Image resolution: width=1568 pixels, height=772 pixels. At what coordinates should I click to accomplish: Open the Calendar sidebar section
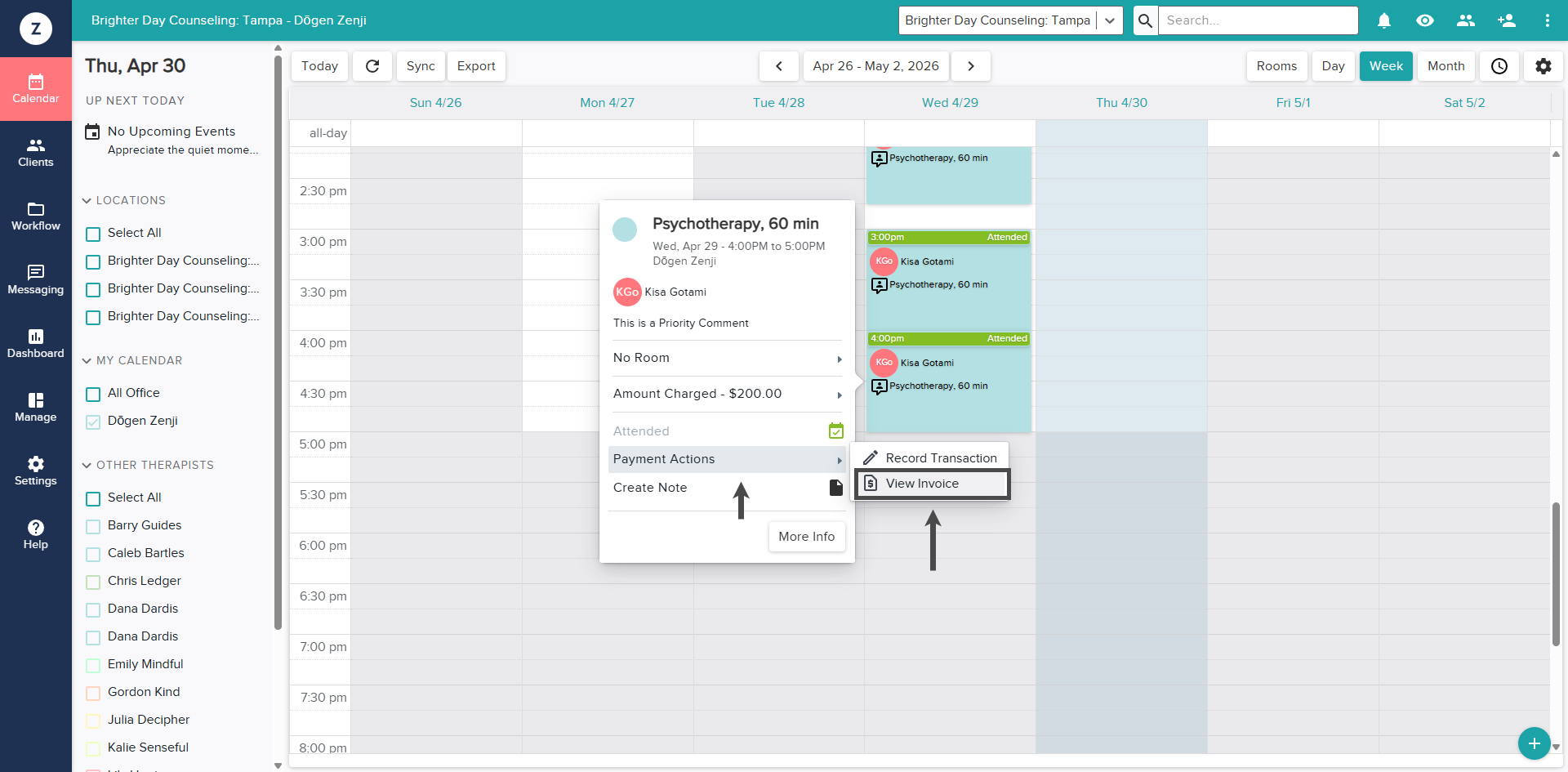tap(36, 89)
